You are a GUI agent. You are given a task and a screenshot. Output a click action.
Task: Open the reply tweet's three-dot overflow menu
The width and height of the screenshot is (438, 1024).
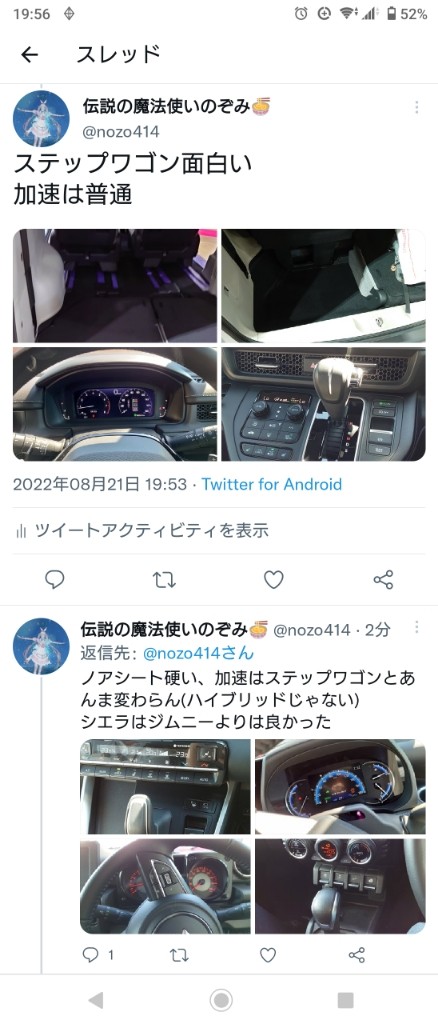click(416, 627)
